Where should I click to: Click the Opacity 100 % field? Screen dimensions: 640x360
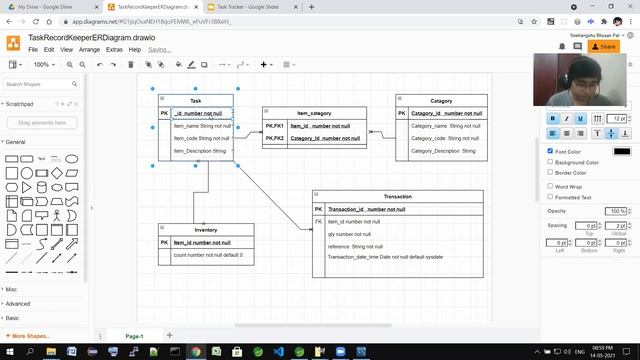(x=615, y=211)
